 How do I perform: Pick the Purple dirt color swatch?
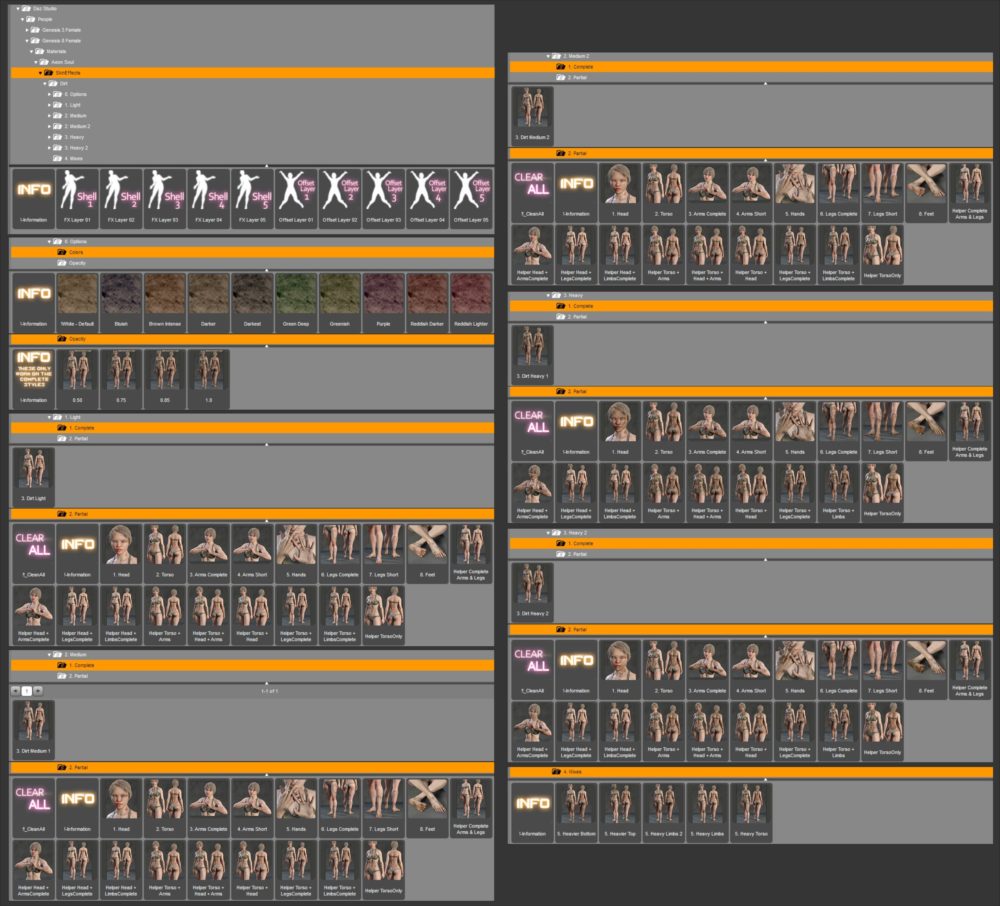tap(384, 298)
